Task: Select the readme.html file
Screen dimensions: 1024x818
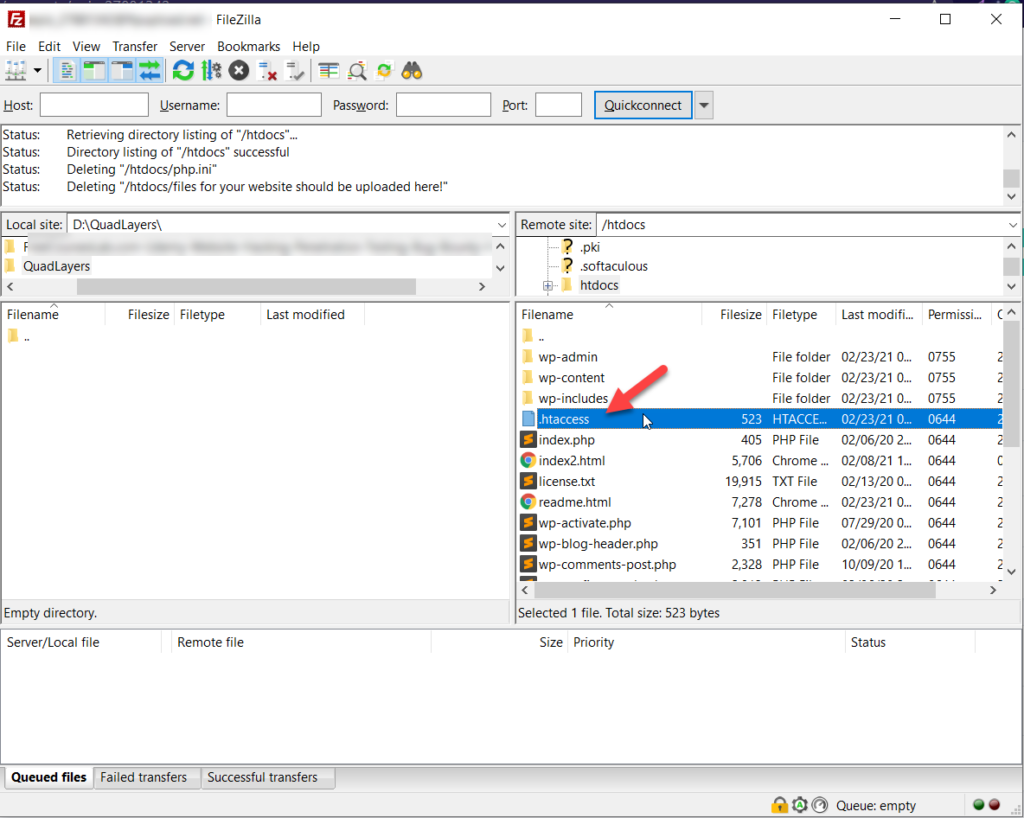Action: tap(575, 502)
